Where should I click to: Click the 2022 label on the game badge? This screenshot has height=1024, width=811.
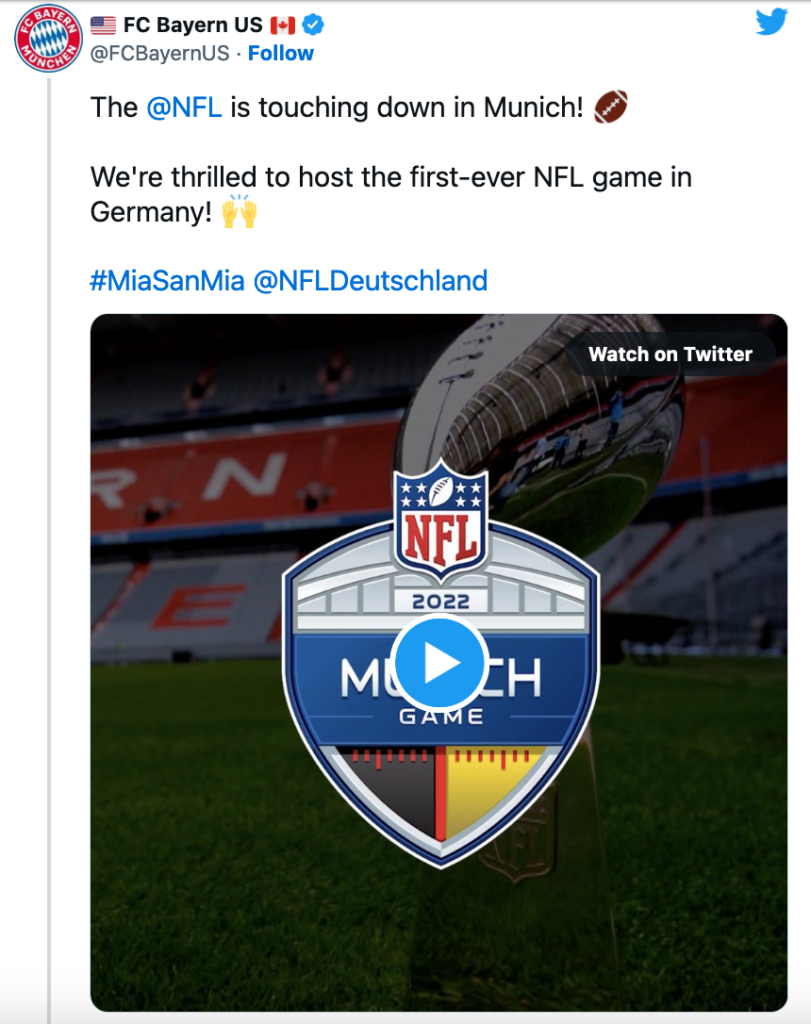[441, 601]
